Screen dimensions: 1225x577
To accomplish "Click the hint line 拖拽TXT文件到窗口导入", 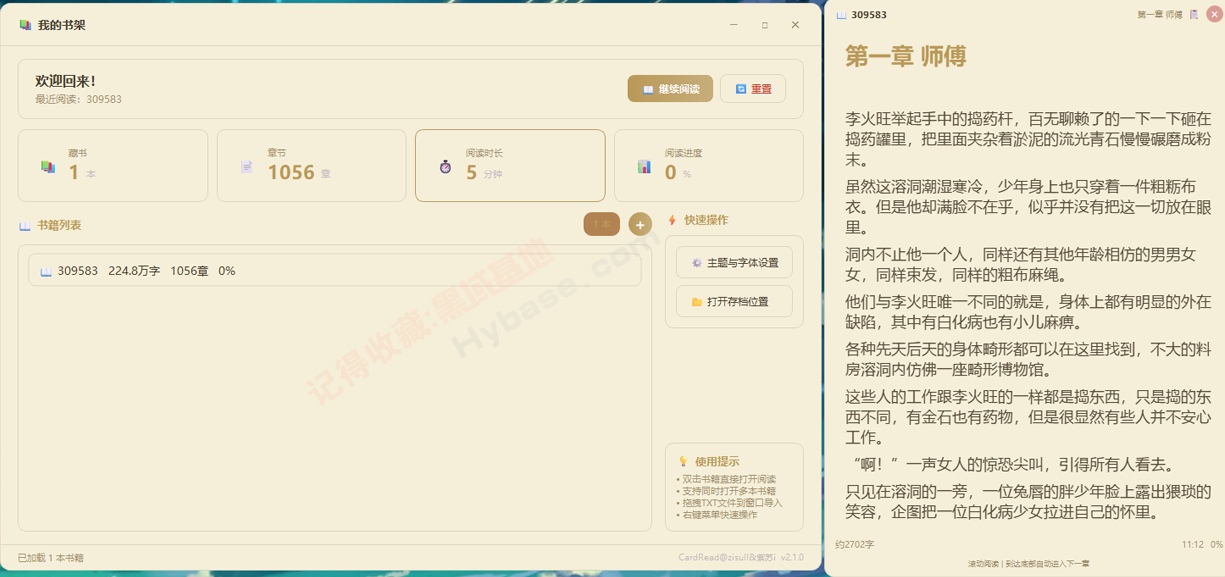I will (729, 503).
